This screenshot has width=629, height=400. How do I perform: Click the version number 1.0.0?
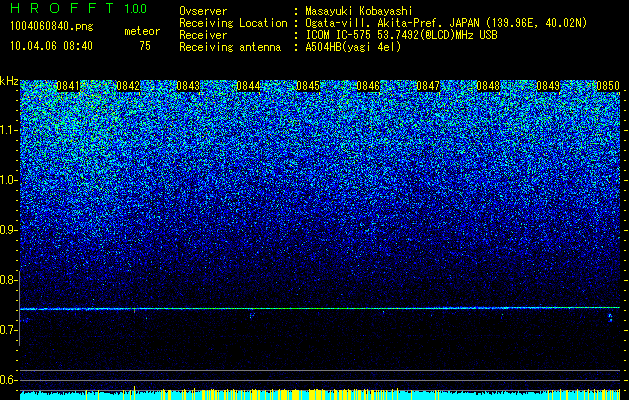tap(135, 8)
